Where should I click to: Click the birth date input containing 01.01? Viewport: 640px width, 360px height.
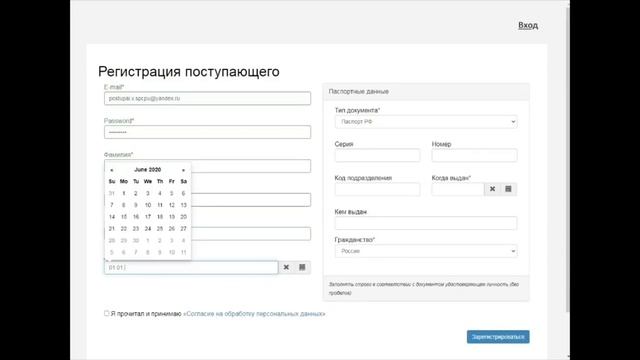191,267
